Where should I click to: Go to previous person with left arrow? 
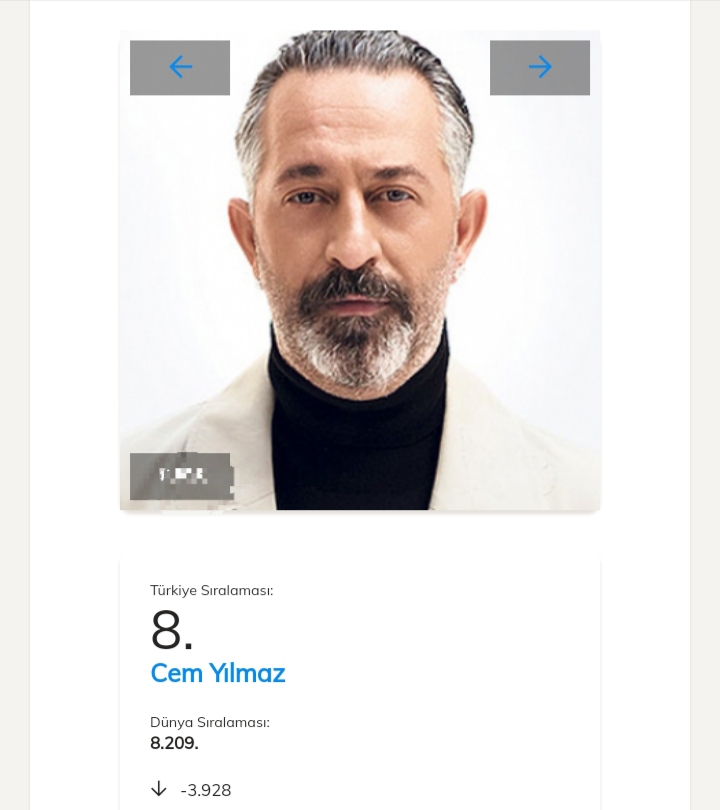click(181, 67)
